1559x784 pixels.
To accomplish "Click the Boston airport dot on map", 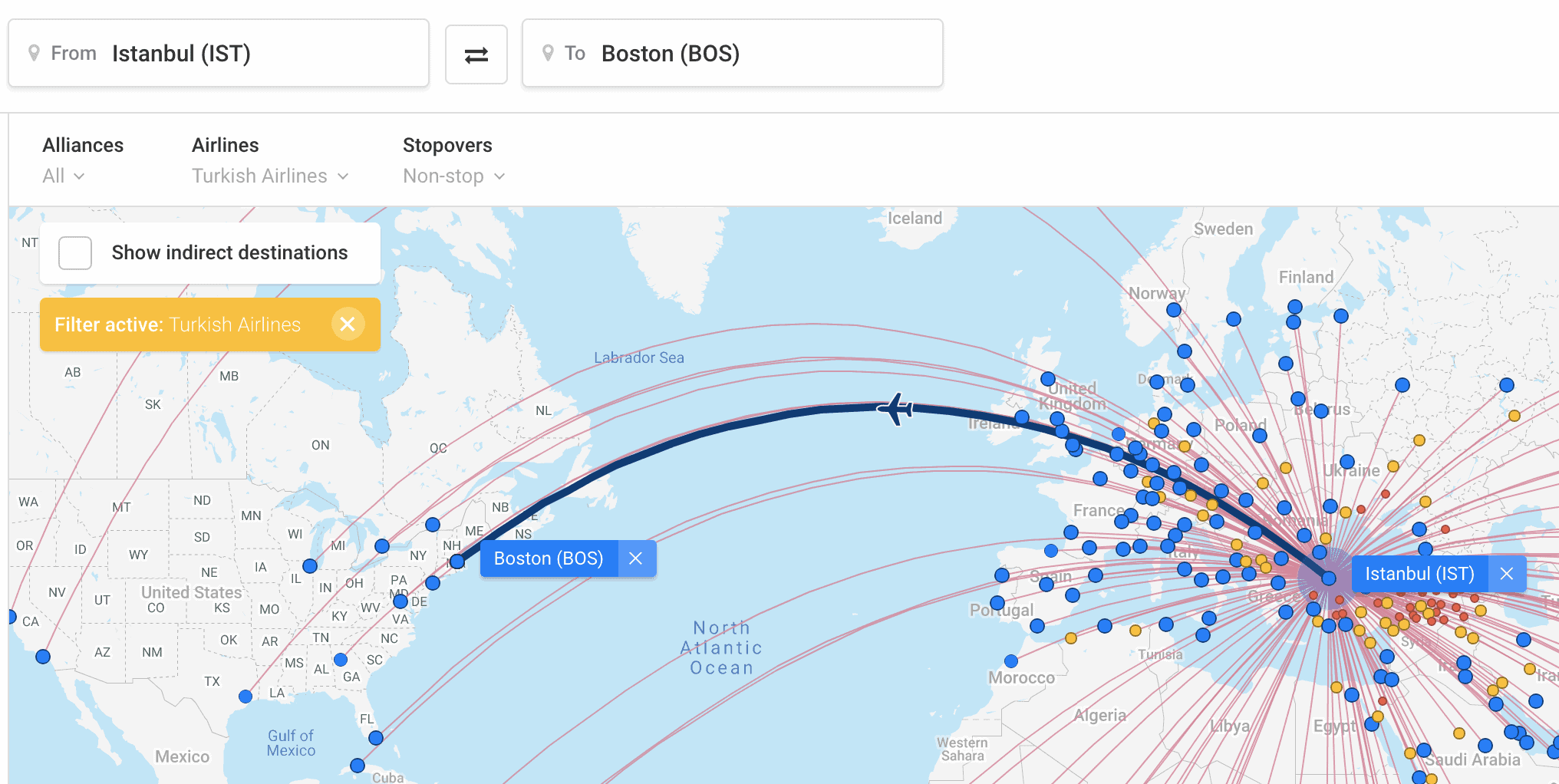I will pos(457,562).
